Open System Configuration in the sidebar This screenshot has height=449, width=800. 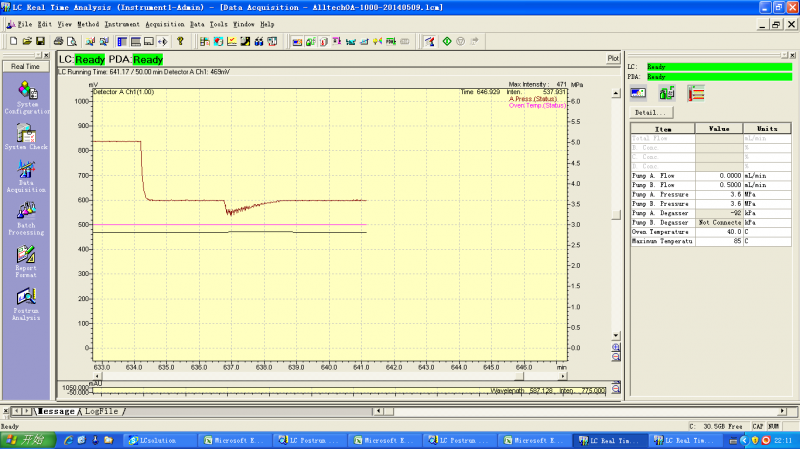[28, 92]
